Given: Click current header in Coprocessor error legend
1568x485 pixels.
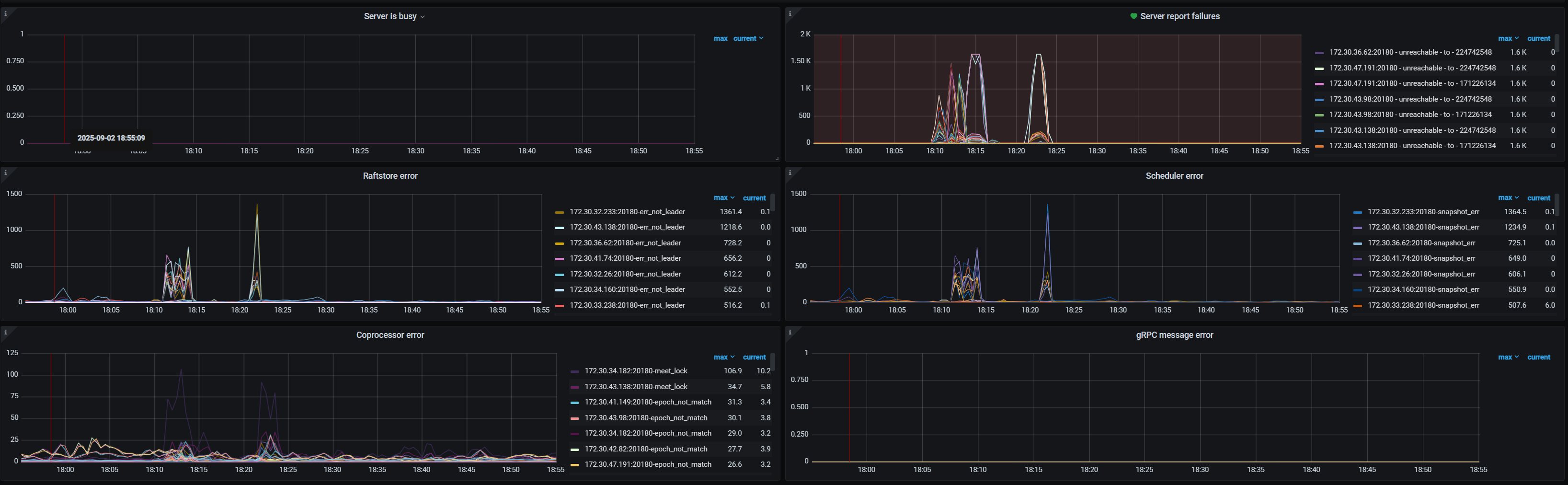Looking at the screenshot, I should coord(754,358).
